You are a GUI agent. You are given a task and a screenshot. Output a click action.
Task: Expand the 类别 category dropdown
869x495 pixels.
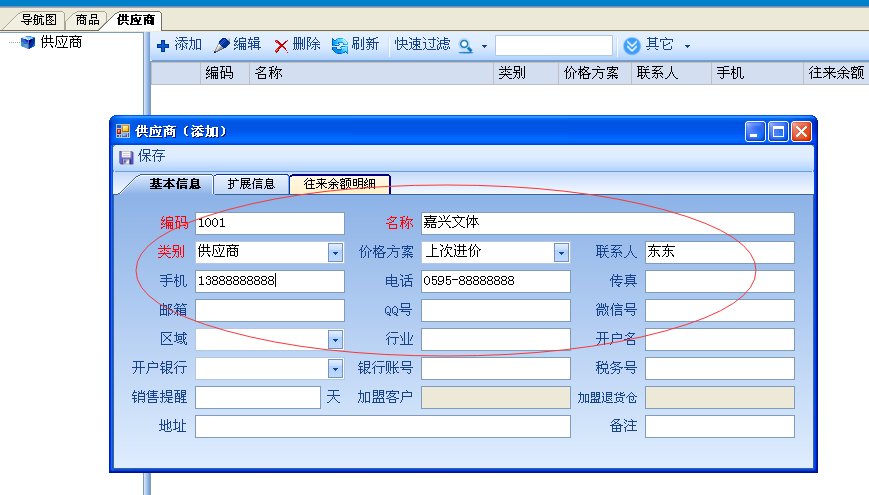pos(335,253)
